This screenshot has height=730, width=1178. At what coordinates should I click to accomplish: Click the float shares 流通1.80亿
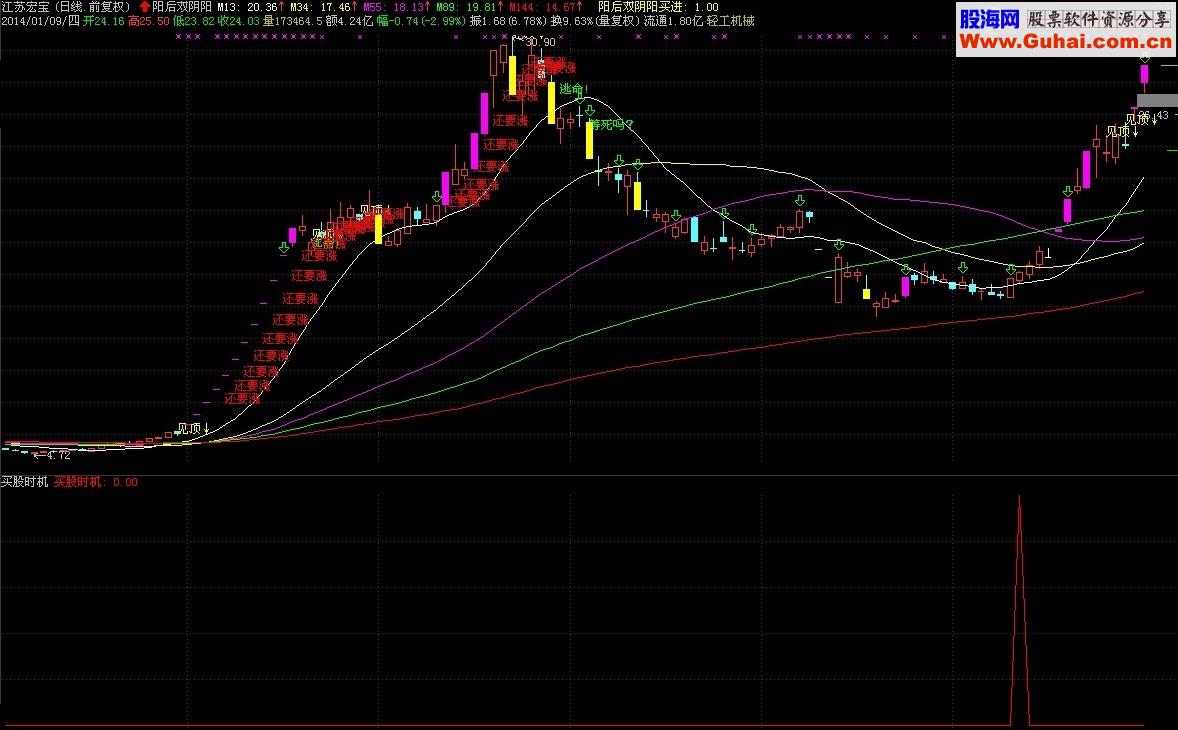674,21
